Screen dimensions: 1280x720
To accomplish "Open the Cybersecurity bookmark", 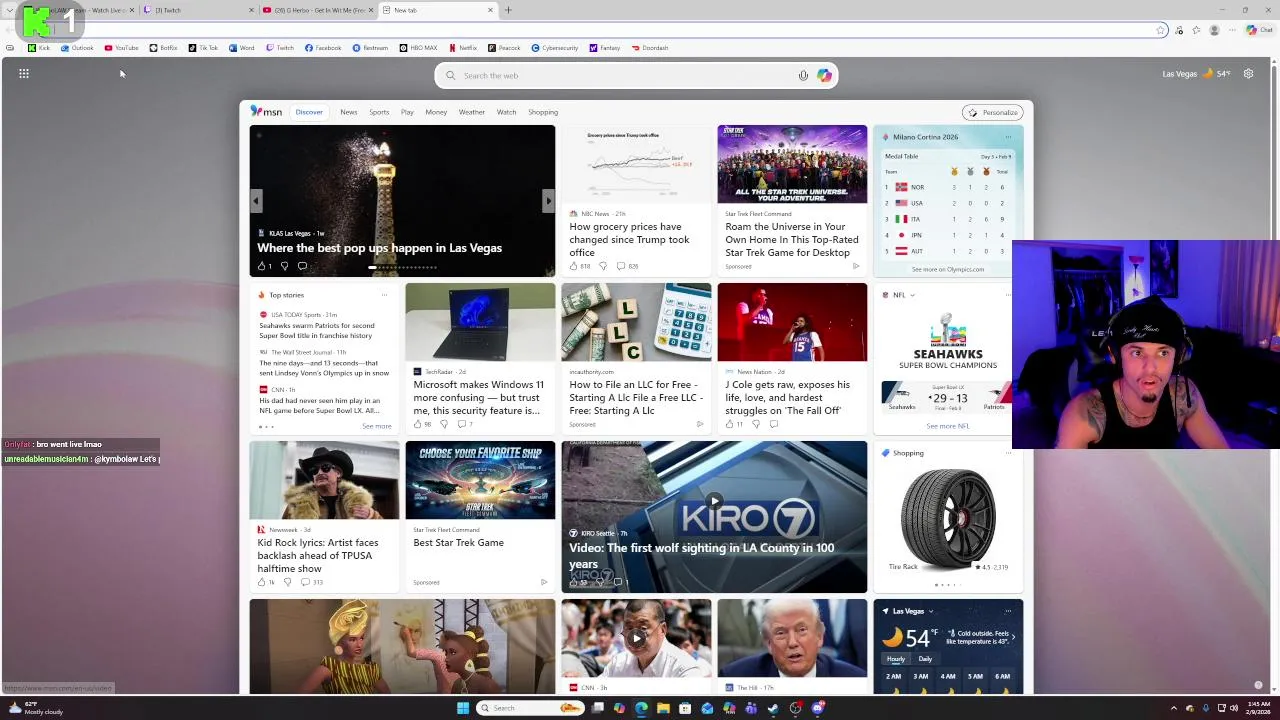I will point(555,48).
